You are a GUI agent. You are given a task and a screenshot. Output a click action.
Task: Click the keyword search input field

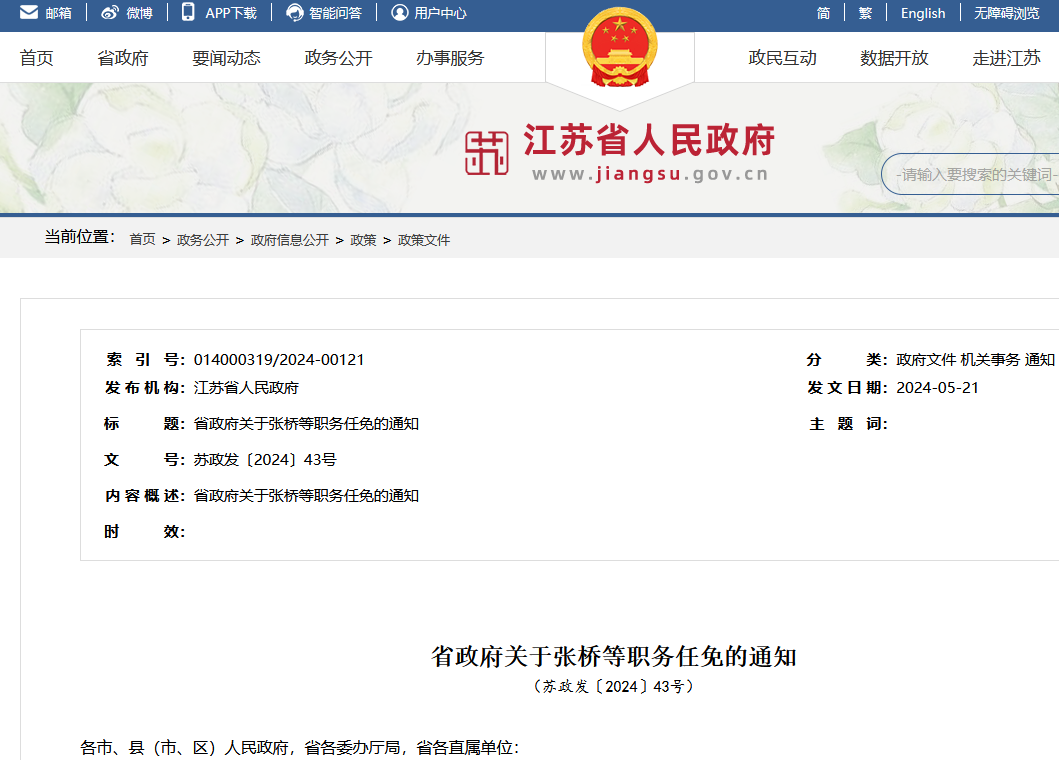click(x=975, y=175)
